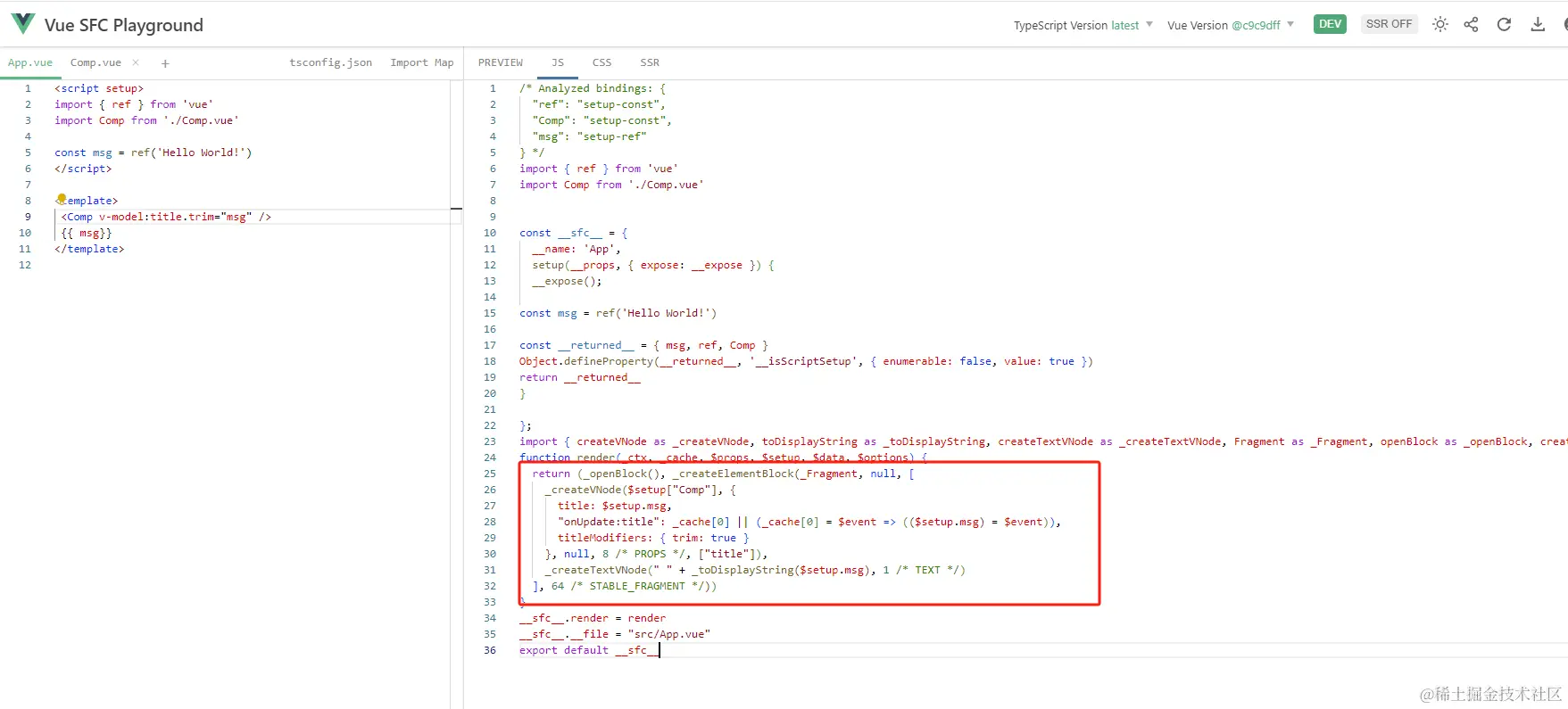
Task: Open Vue Version dropdown
Action: 1231,25
